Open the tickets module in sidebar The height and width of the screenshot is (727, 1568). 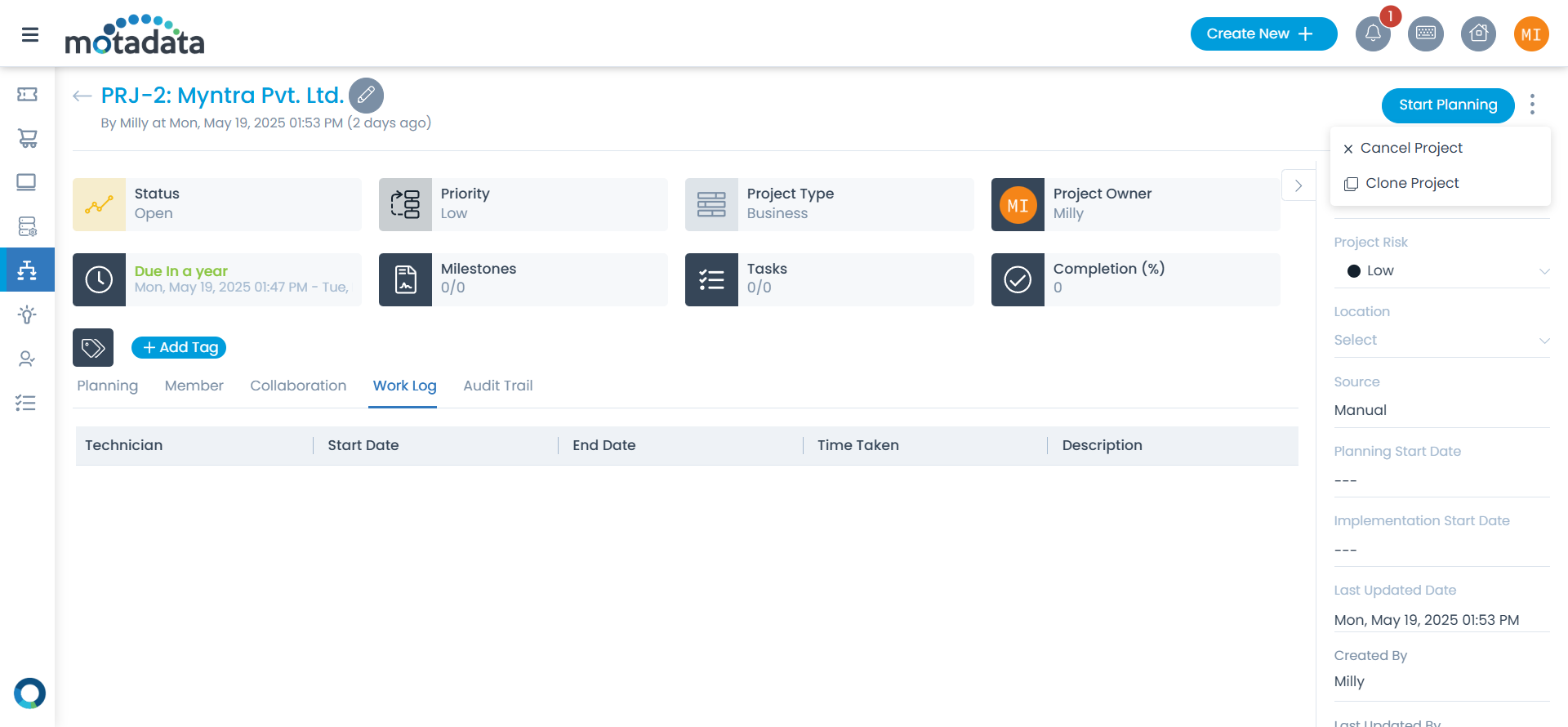tap(27, 95)
